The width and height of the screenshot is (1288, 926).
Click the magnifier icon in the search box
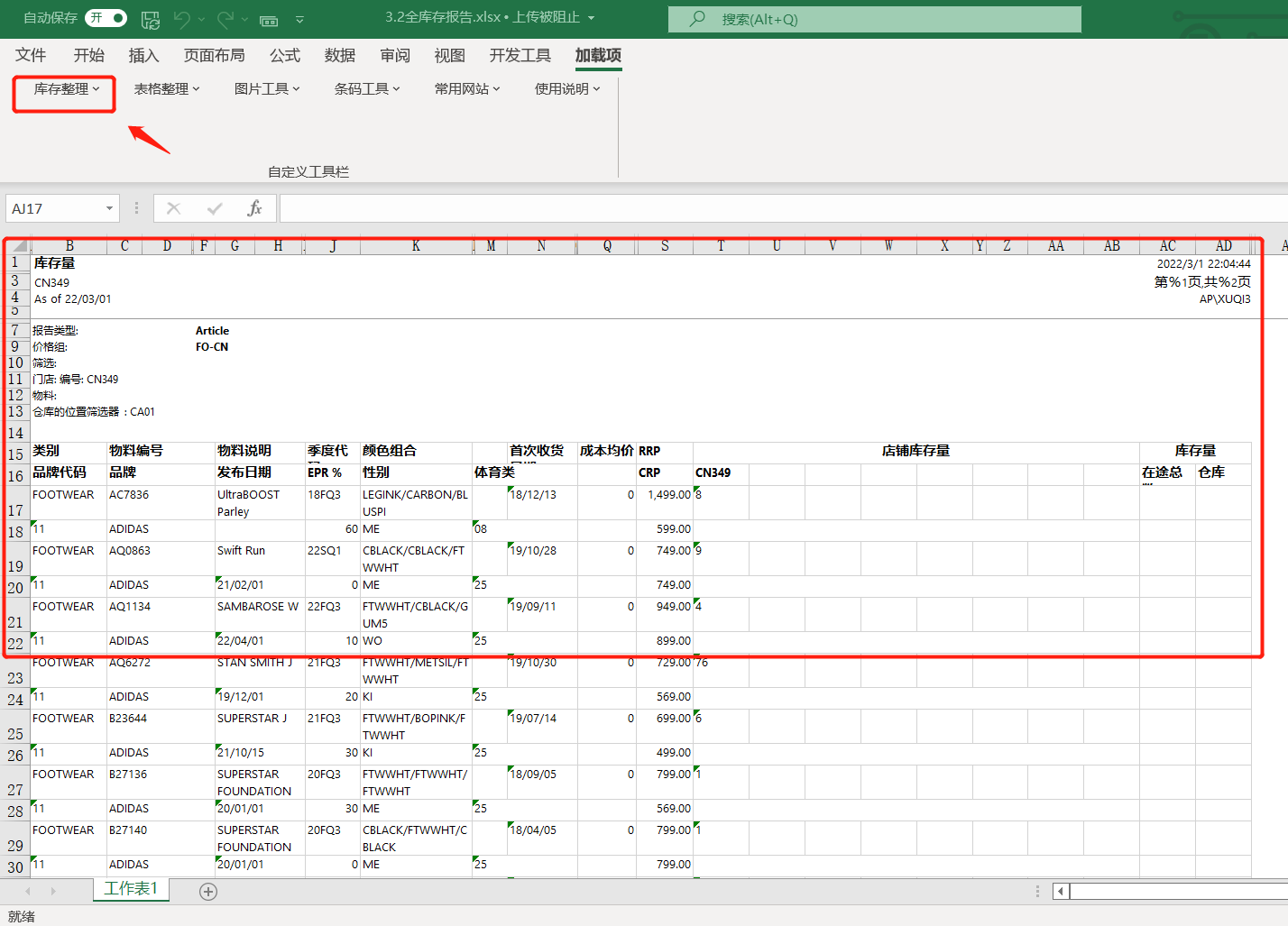(x=697, y=19)
